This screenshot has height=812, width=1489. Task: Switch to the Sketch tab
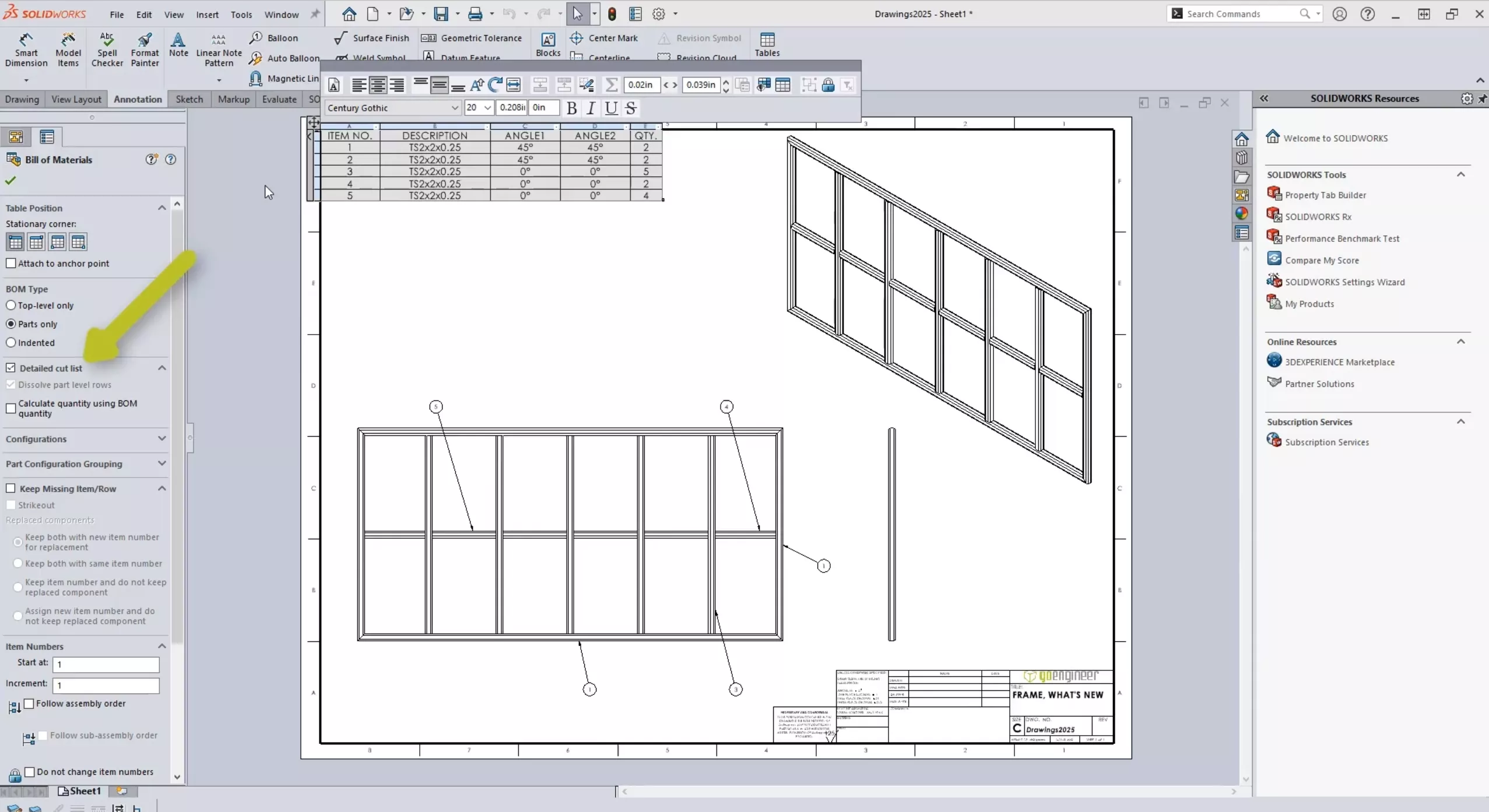click(188, 98)
